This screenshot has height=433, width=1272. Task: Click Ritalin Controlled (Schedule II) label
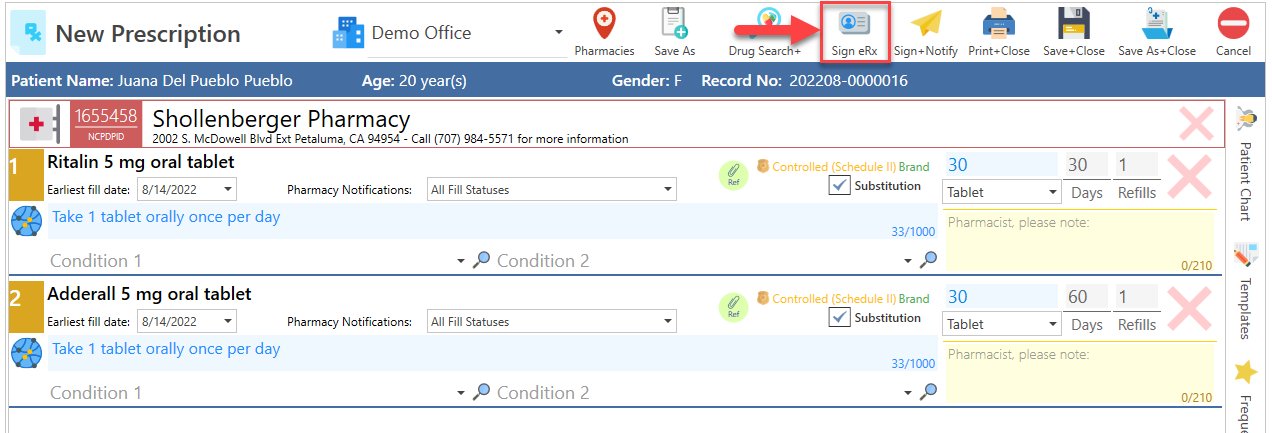(834, 167)
